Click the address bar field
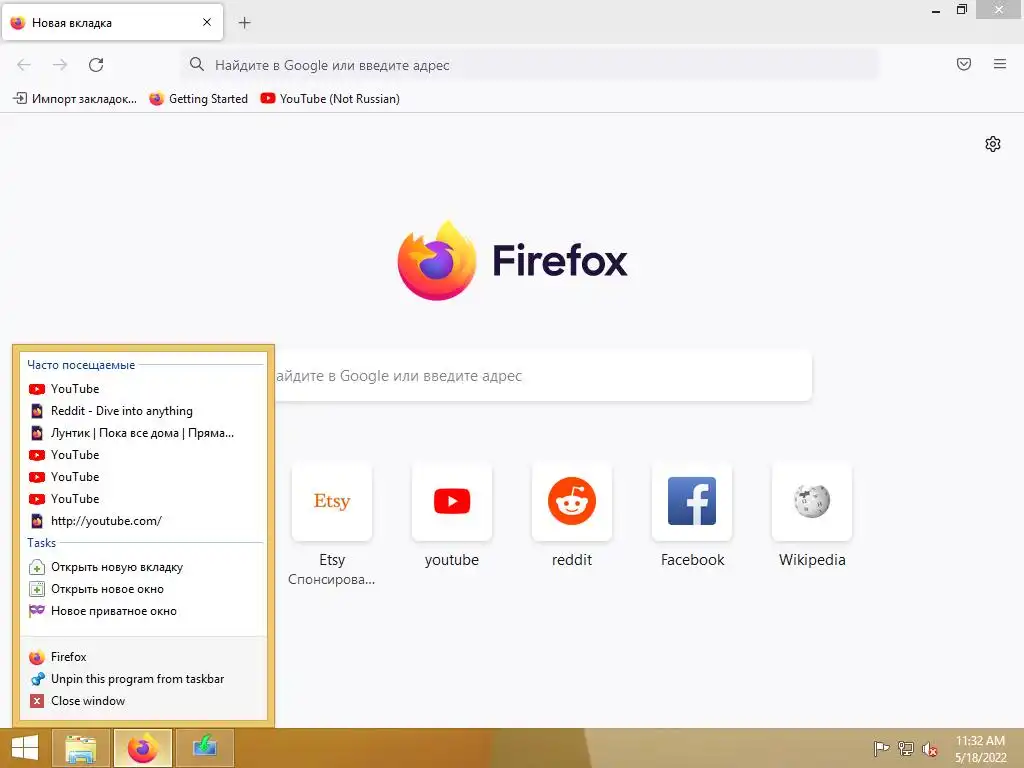This screenshot has height=768, width=1024. (529, 65)
